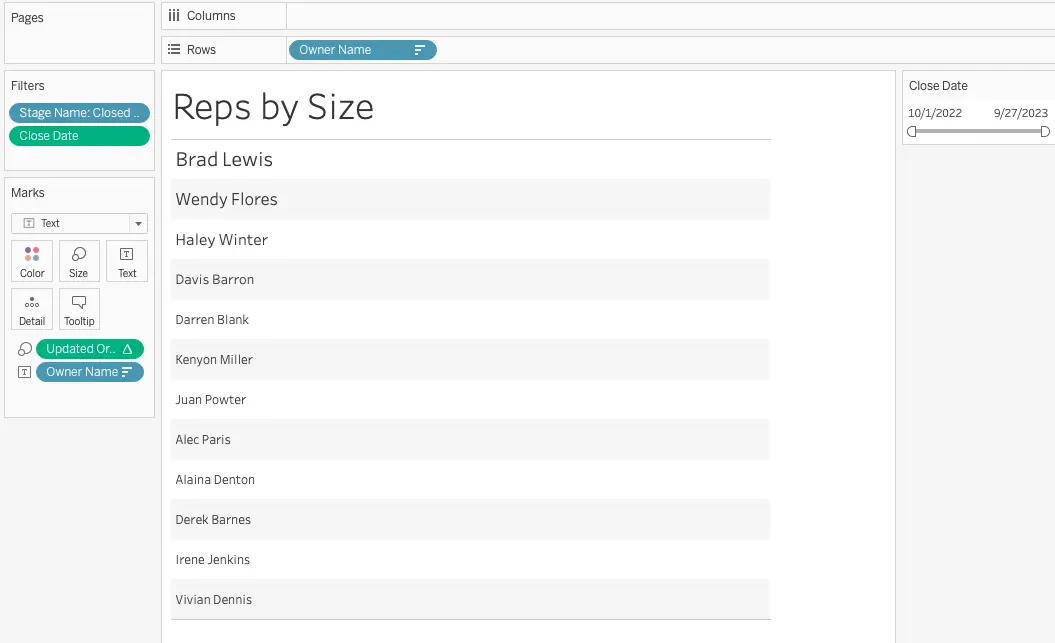Select the Text button in the Marks card

point(126,261)
